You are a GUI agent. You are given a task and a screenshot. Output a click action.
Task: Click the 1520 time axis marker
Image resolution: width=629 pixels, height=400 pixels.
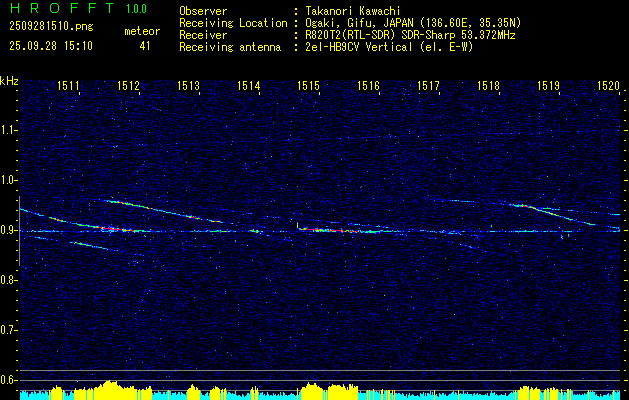(608, 85)
